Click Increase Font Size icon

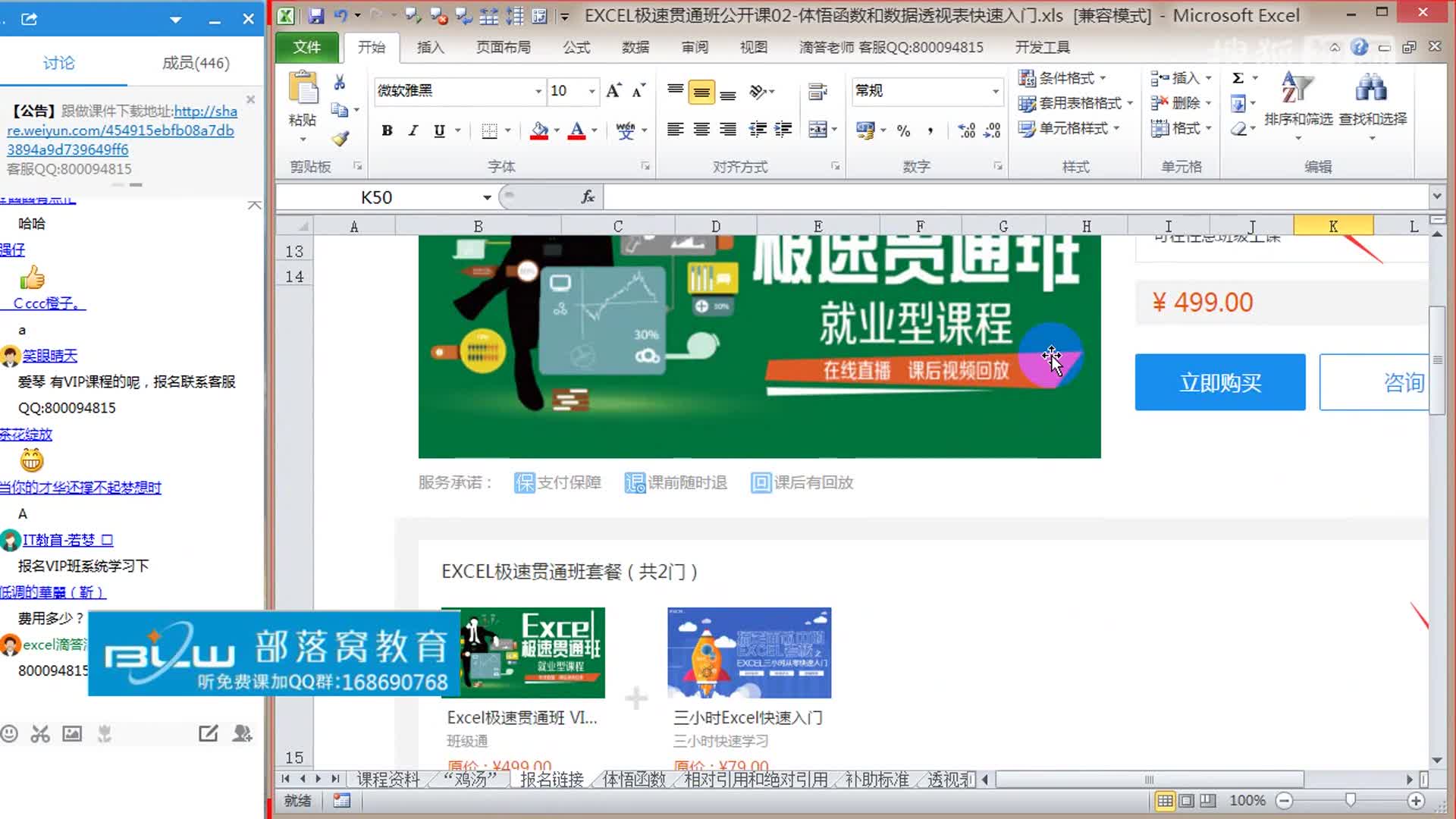click(x=613, y=91)
